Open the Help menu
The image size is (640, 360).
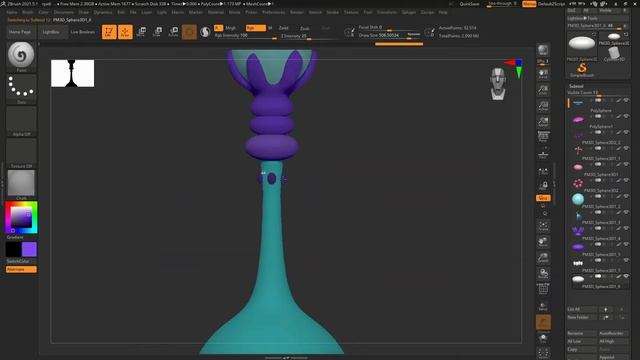(443, 12)
